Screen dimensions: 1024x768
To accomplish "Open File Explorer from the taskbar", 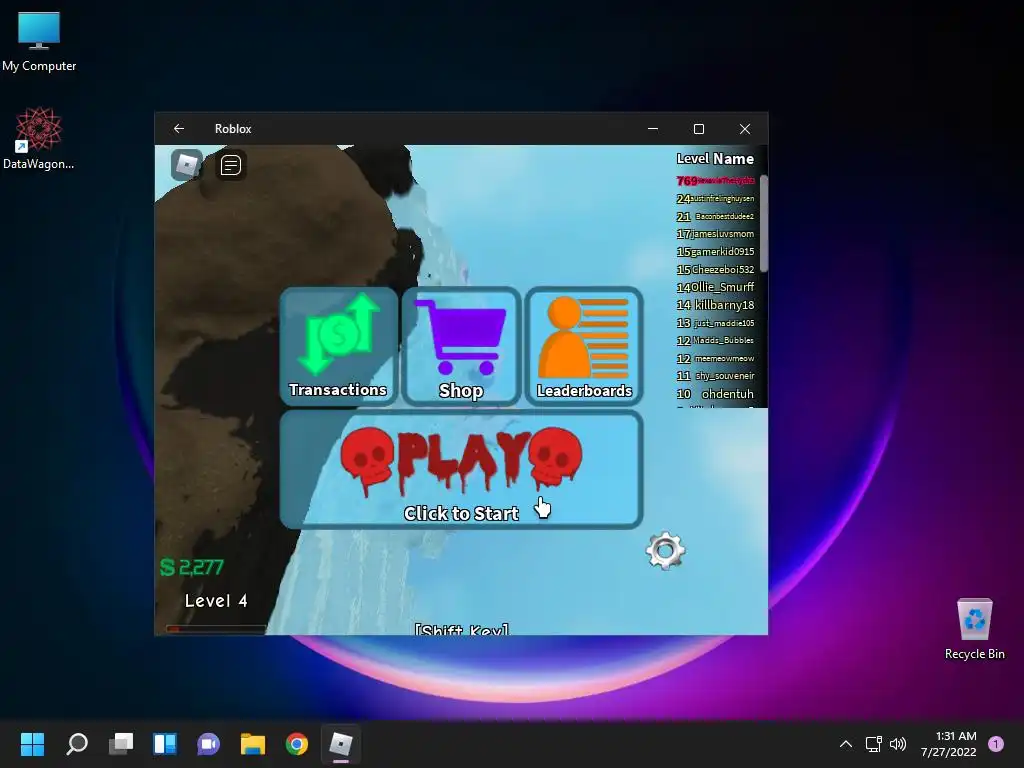I will point(253,744).
